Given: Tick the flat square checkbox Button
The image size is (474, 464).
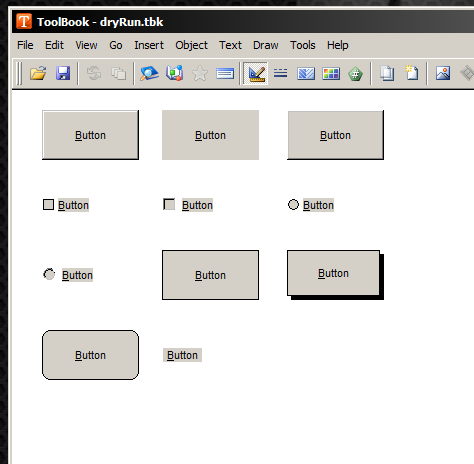Looking at the screenshot, I should coord(48,205).
